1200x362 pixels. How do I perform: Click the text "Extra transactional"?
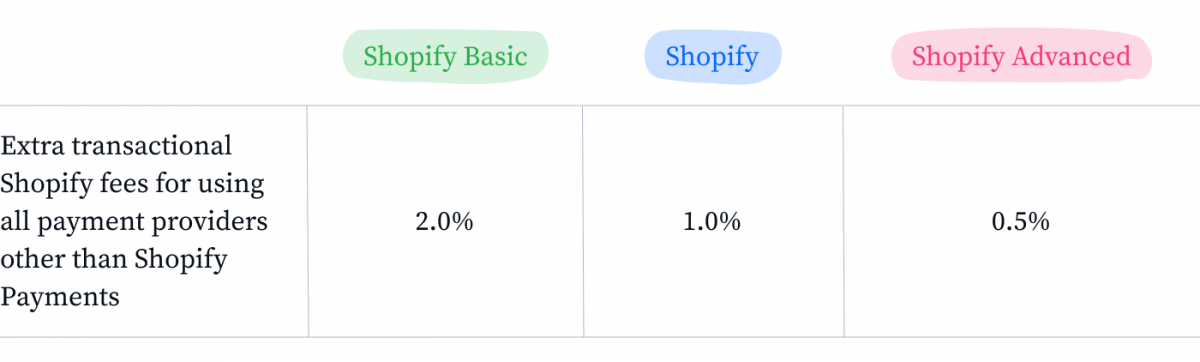click(x=116, y=146)
